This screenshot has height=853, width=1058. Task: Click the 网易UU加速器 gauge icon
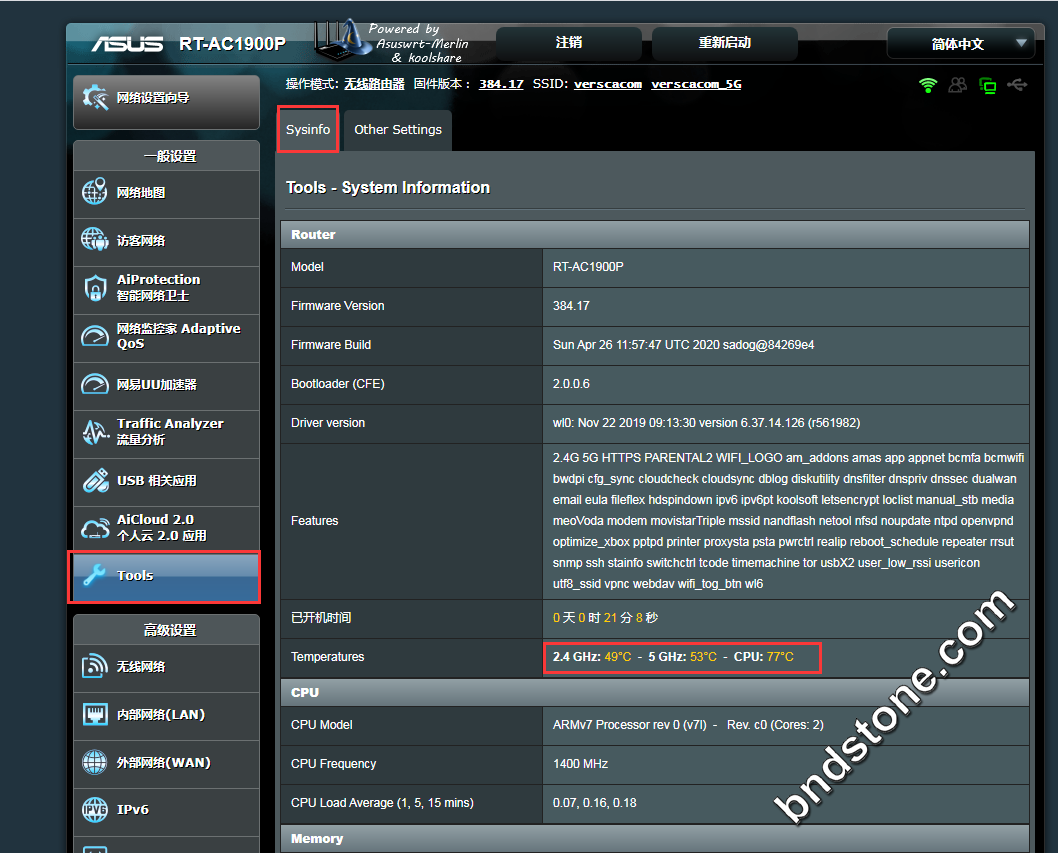pyautogui.click(x=94, y=384)
